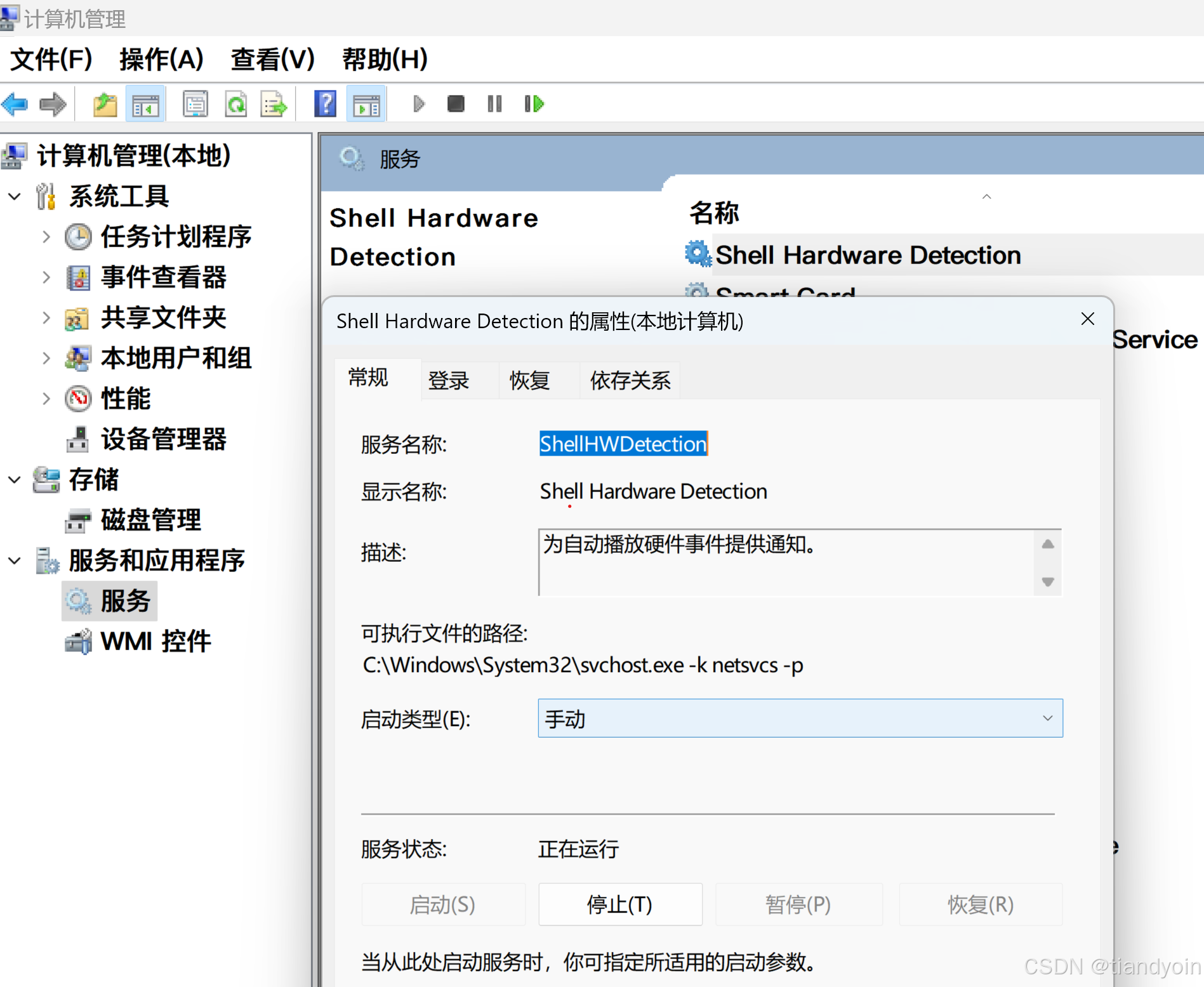
Task: Click the refresh toolbar icon
Action: (236, 103)
